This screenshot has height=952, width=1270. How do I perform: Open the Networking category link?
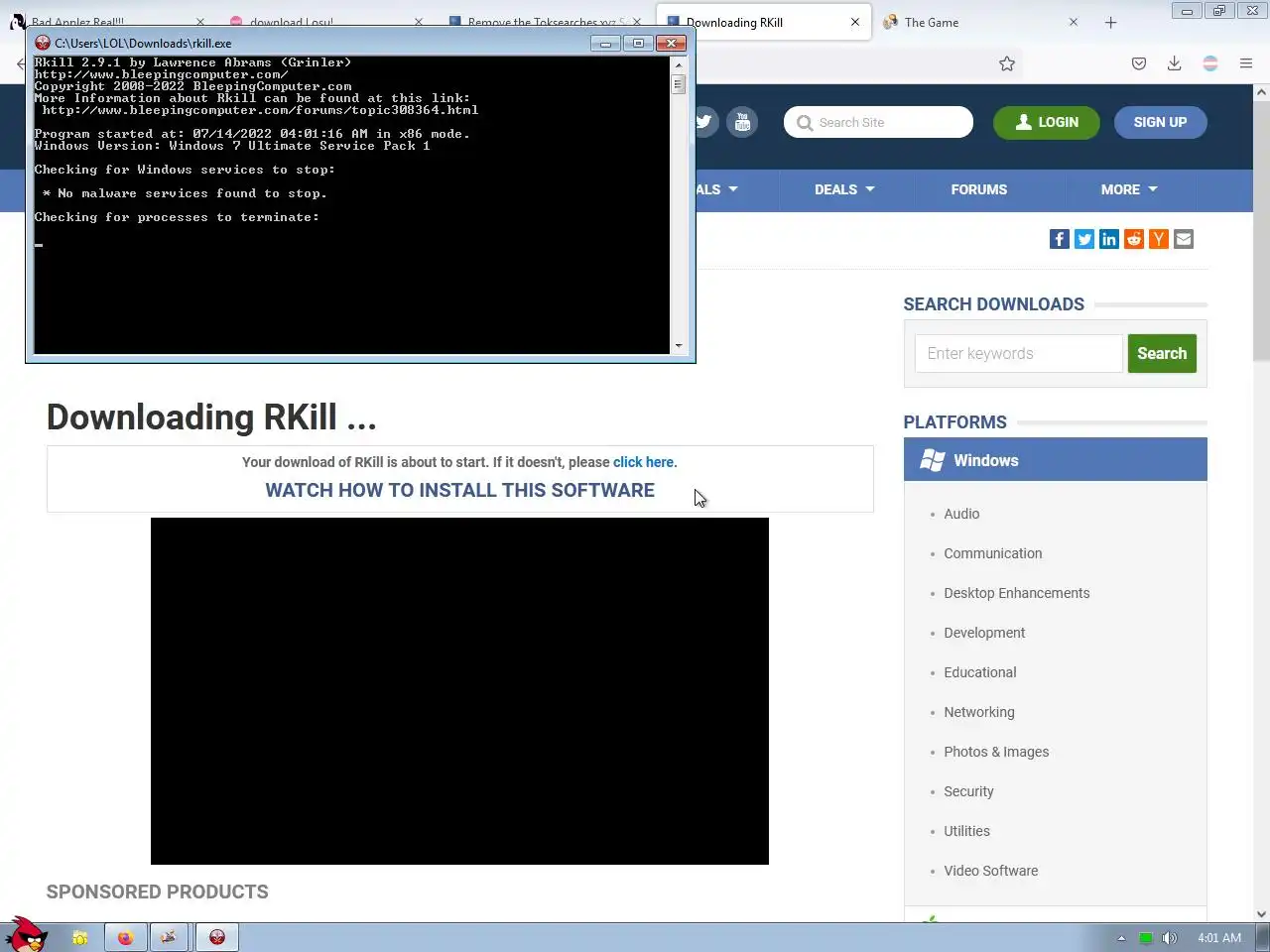tap(979, 712)
